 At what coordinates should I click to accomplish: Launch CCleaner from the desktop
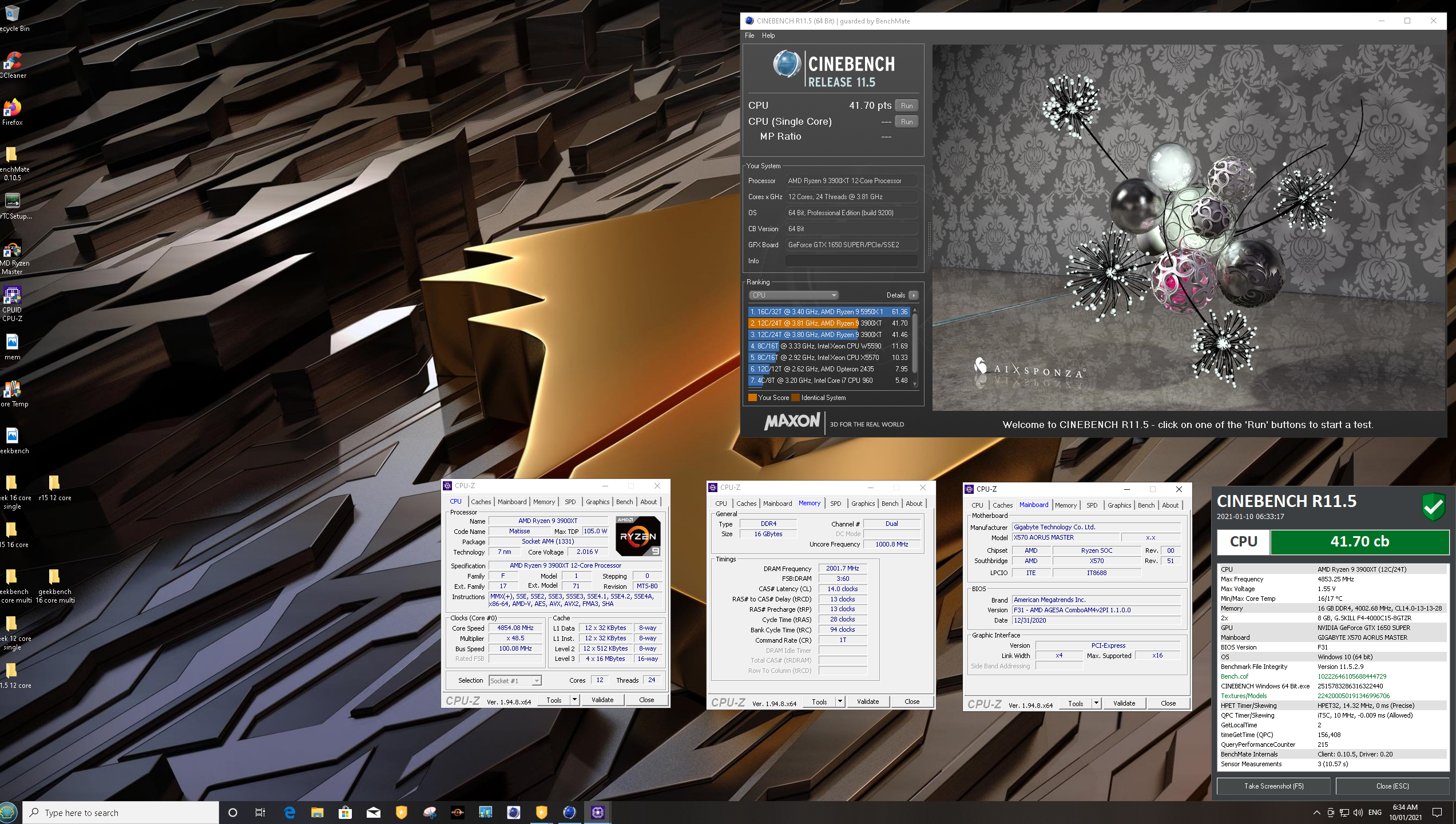(12, 64)
